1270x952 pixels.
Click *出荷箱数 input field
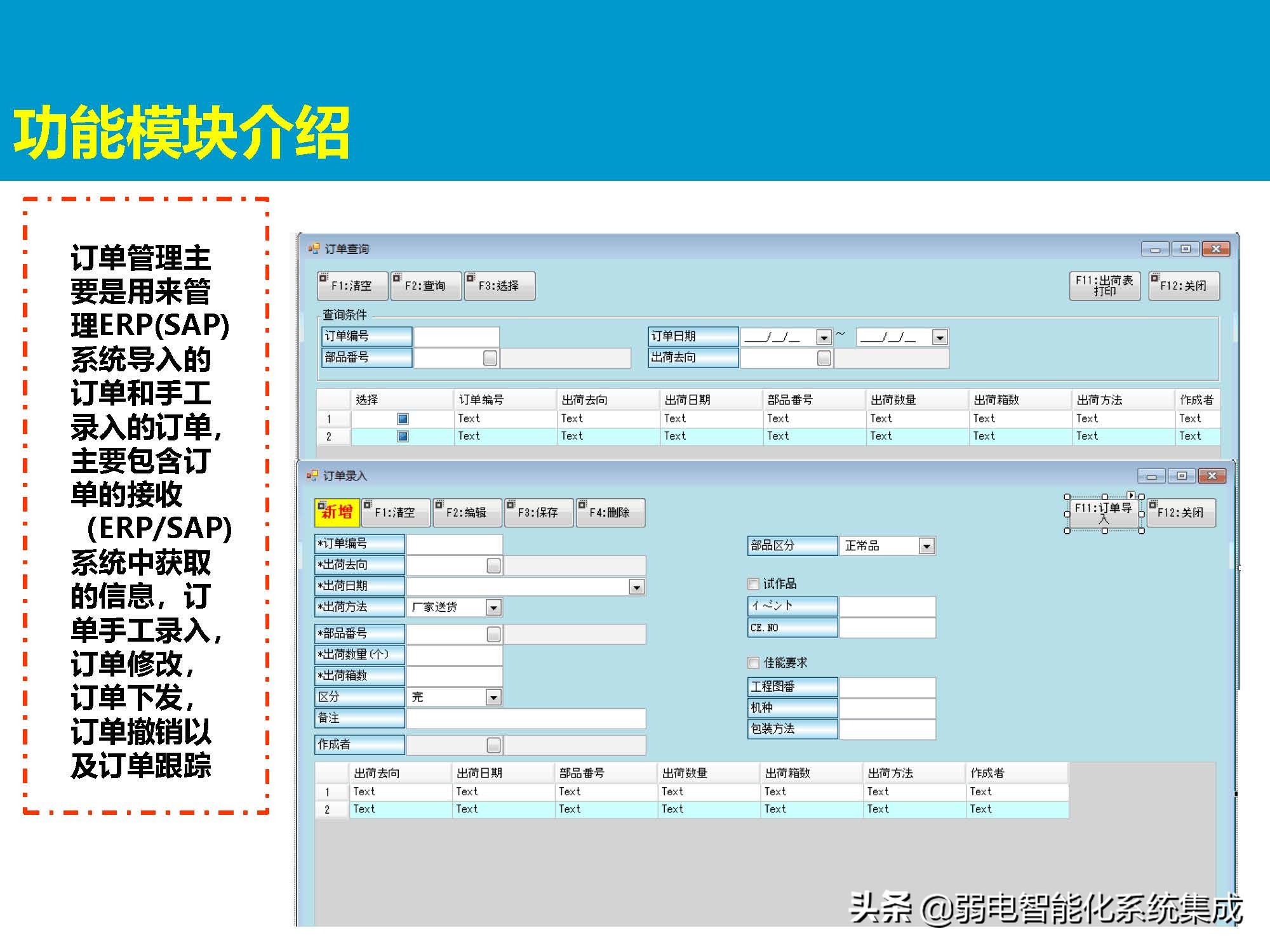[455, 676]
